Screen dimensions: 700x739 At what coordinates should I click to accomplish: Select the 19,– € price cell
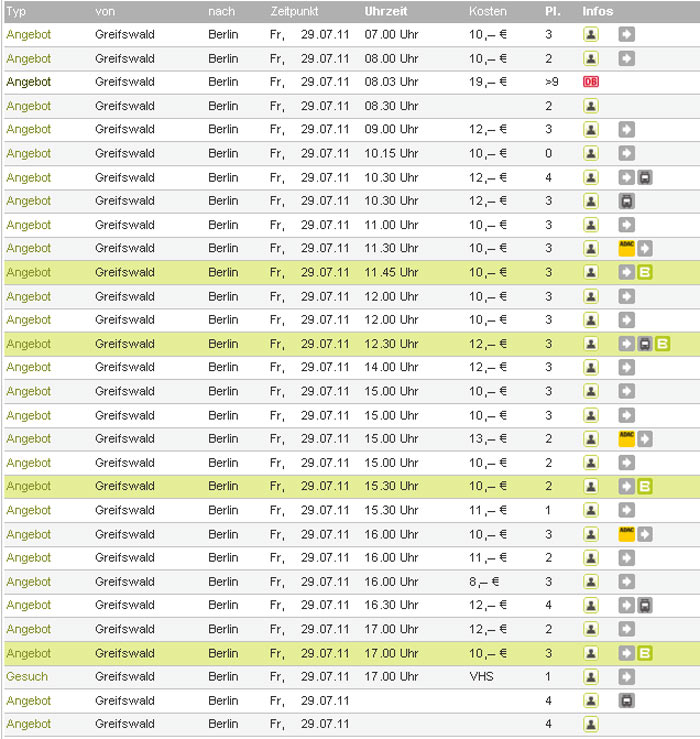488,82
